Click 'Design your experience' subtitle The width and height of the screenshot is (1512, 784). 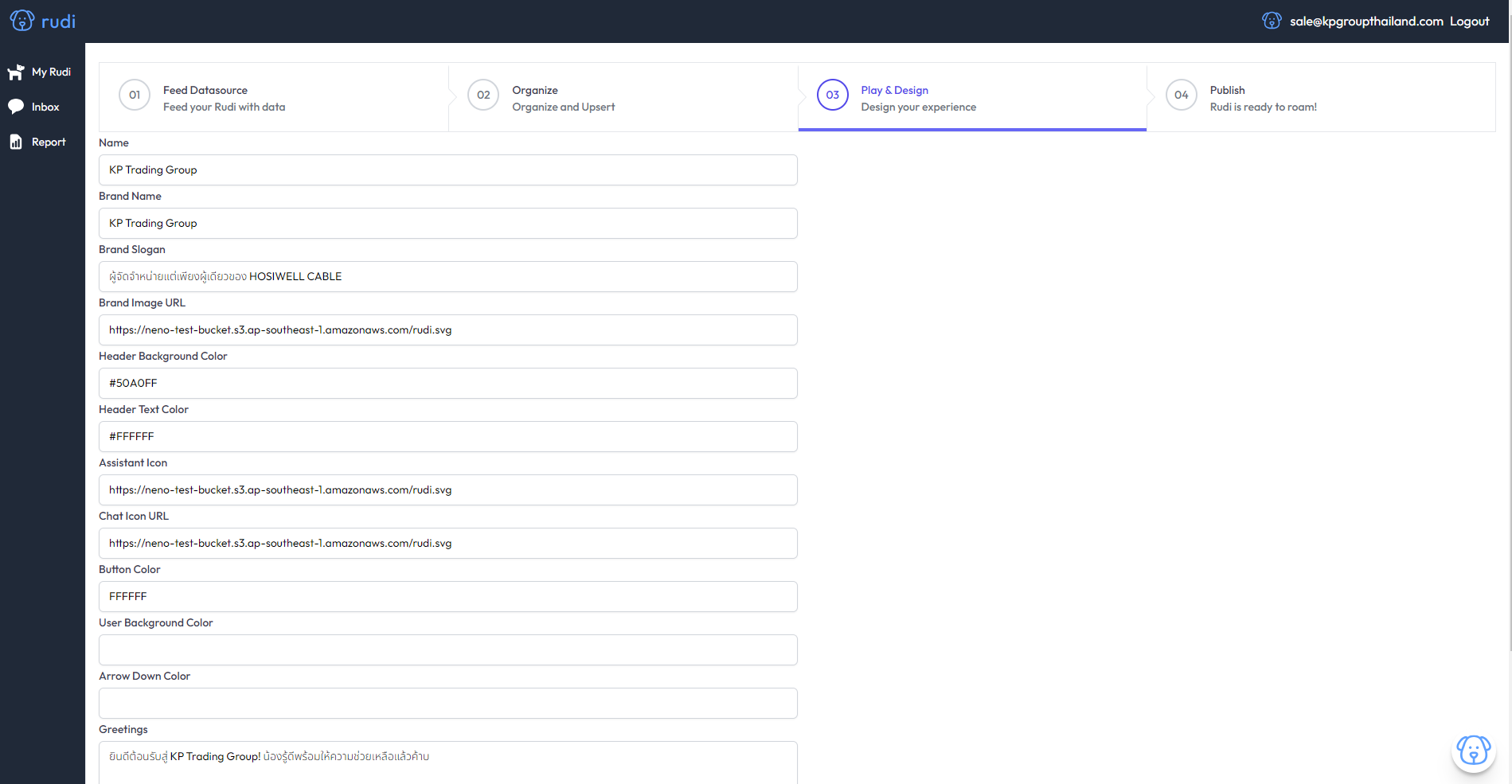pyautogui.click(x=918, y=107)
